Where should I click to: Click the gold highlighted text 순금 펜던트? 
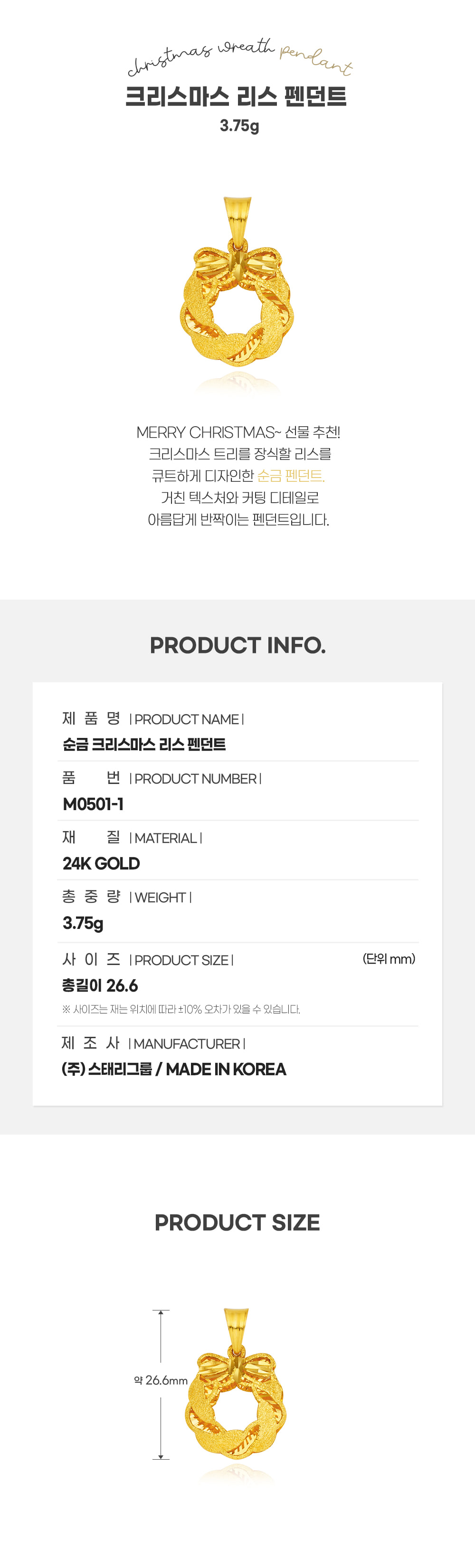click(291, 476)
